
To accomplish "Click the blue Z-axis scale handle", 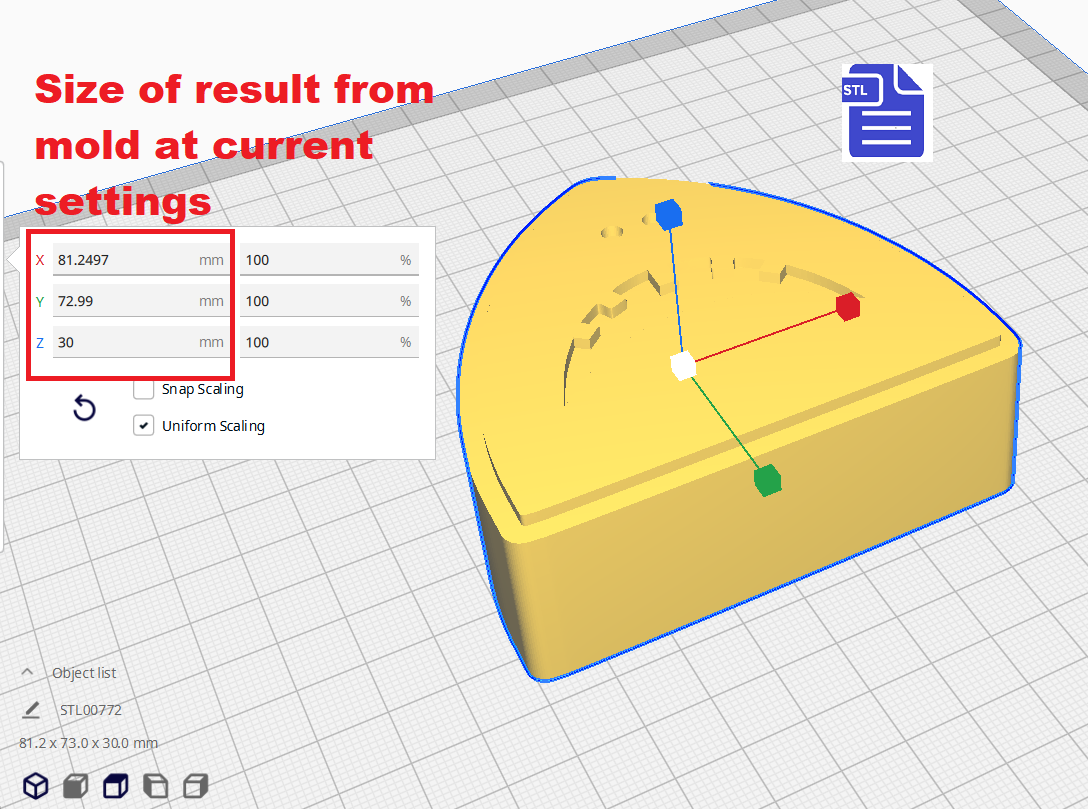I will pos(667,213).
